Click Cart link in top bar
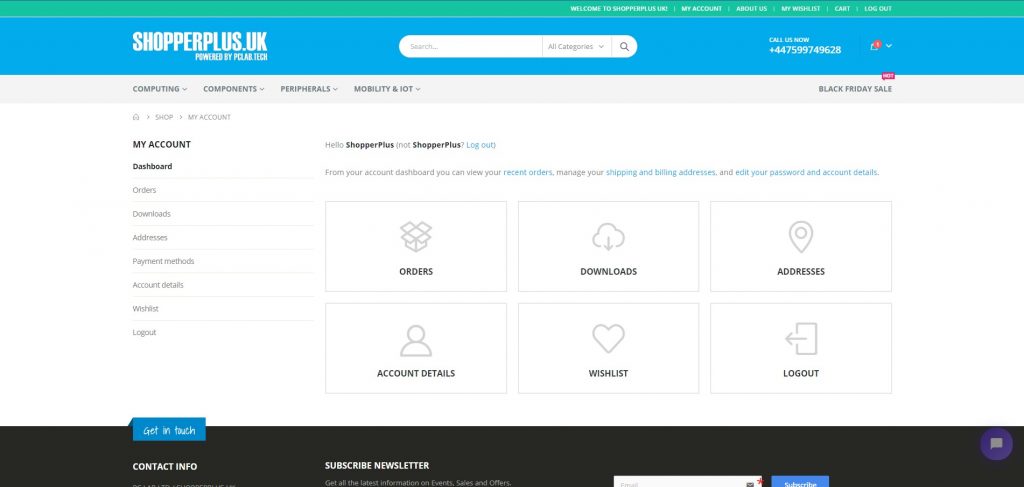The height and width of the screenshot is (487, 1024). click(x=842, y=8)
